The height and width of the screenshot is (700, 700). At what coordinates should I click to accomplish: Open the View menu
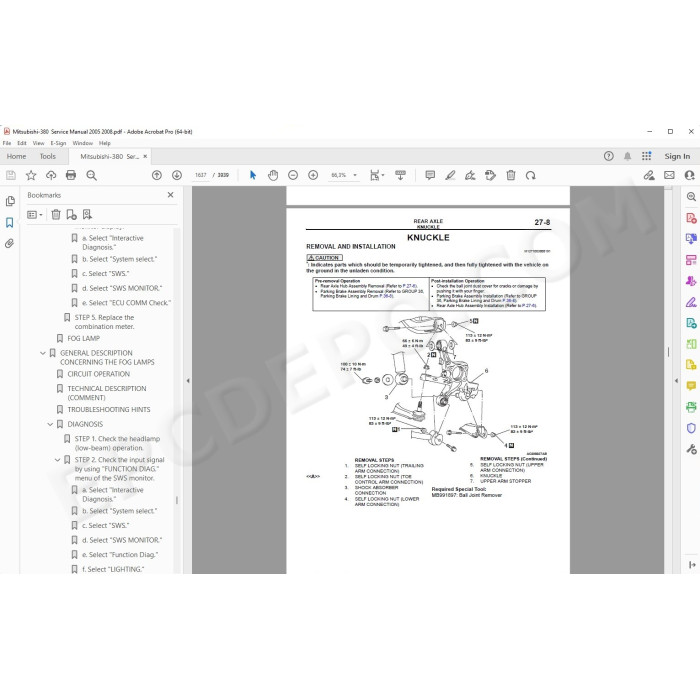(38, 143)
